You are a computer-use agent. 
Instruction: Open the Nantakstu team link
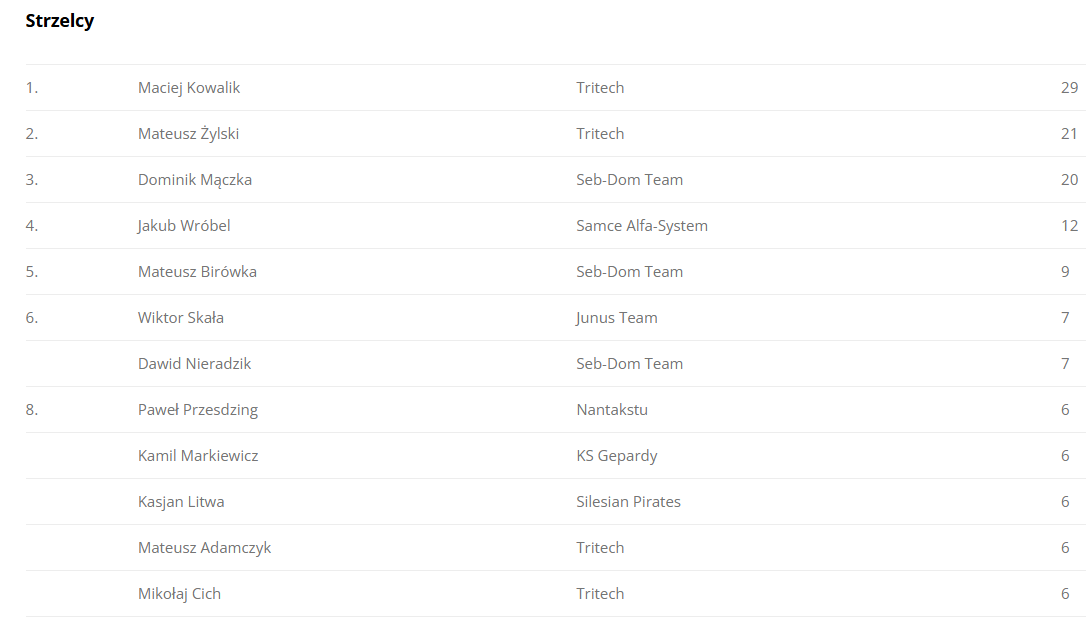coord(612,410)
